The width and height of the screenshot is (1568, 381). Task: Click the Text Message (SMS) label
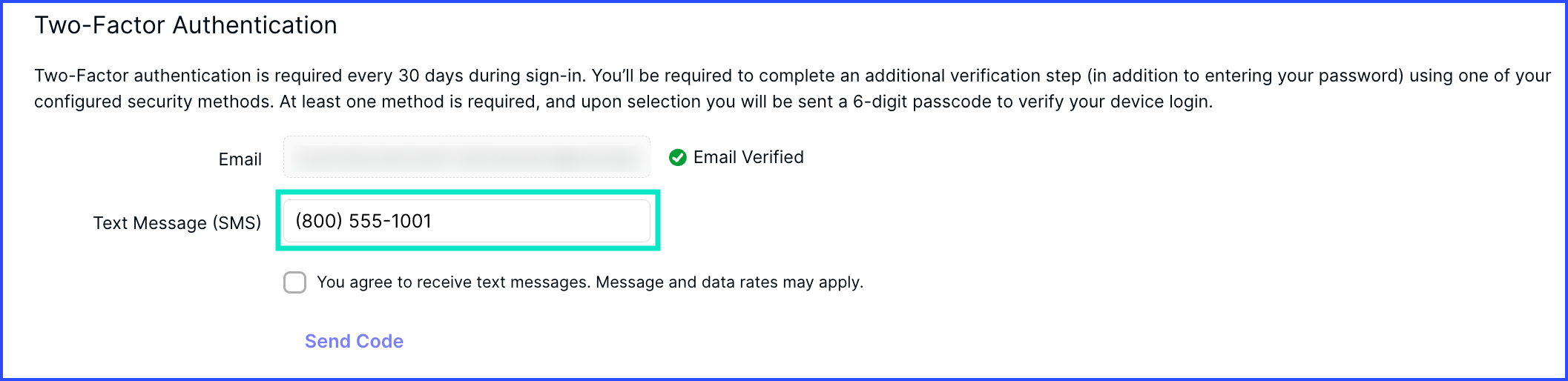(x=177, y=223)
